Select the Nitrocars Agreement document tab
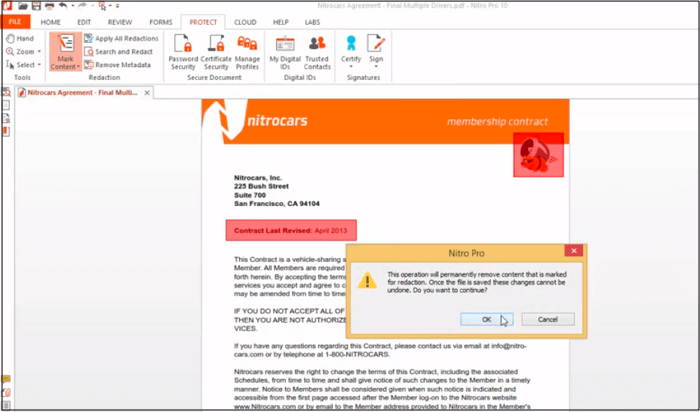Image resolution: width=700 pixels, height=412 pixels. click(x=83, y=93)
